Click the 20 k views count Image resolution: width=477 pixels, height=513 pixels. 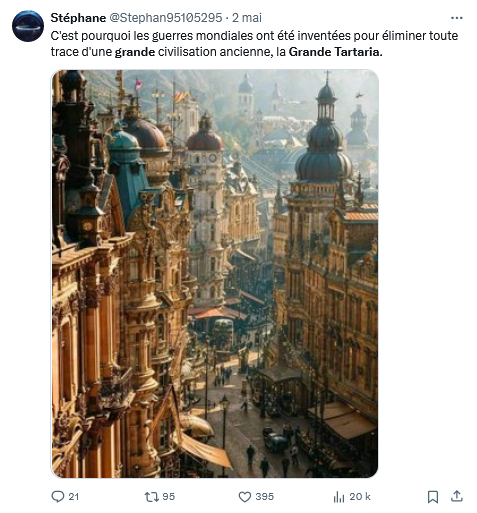[x=360, y=497]
